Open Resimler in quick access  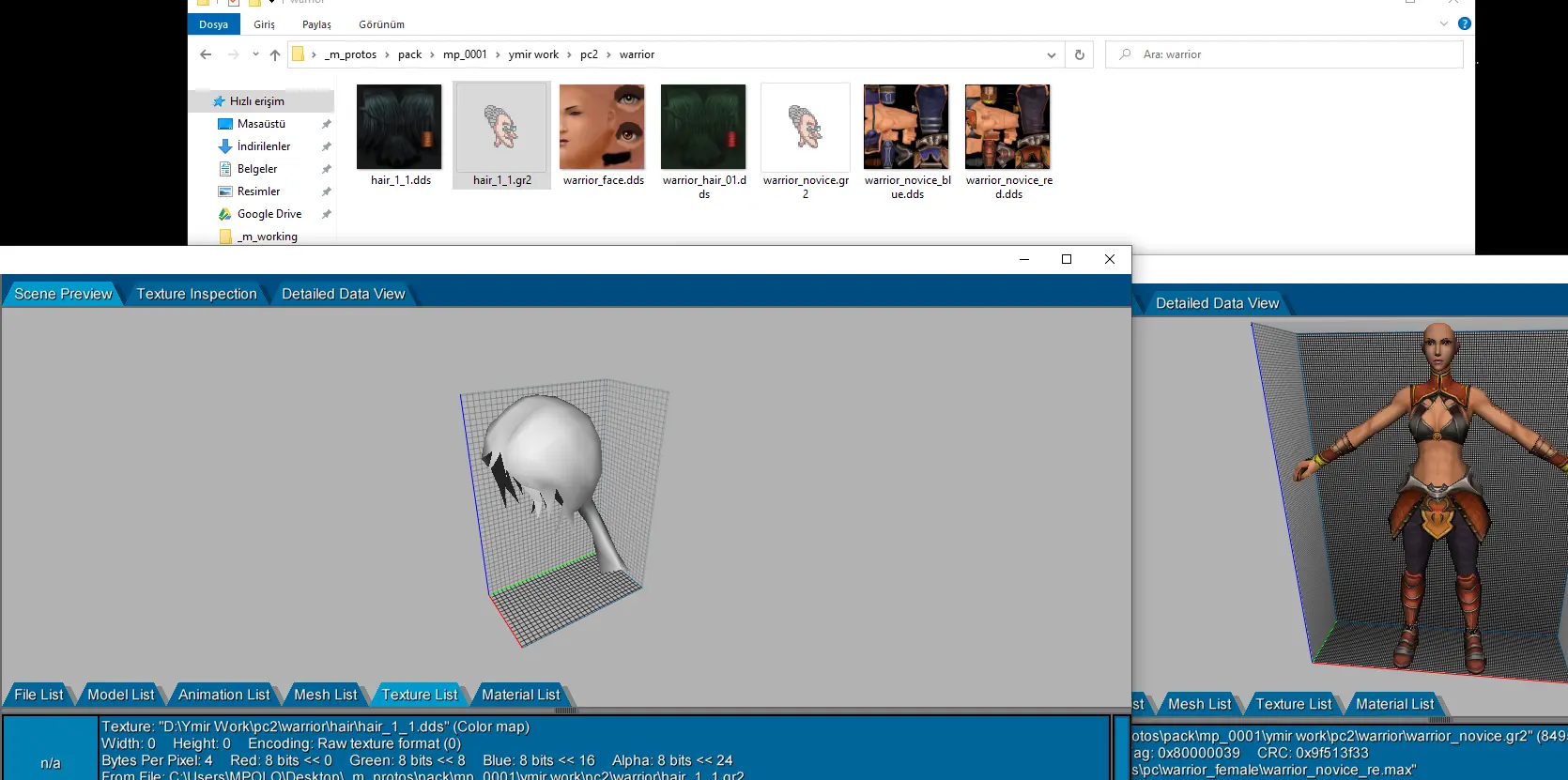pos(258,191)
